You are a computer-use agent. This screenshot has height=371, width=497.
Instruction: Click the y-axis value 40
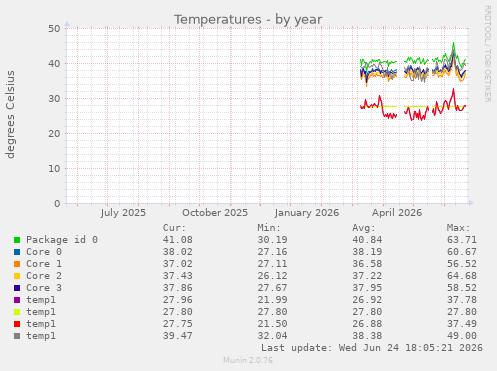pyautogui.click(x=54, y=64)
